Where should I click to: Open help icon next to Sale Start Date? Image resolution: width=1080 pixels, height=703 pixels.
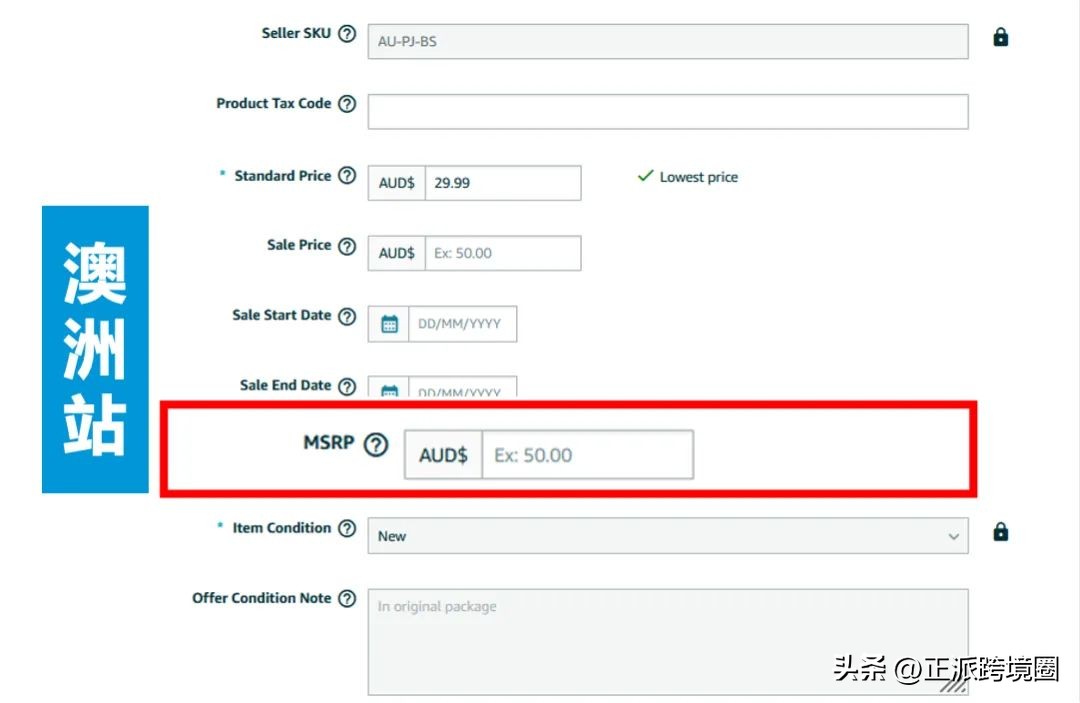(x=347, y=316)
